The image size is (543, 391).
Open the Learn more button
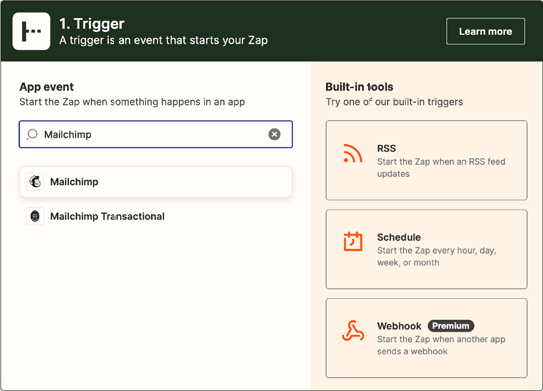(486, 32)
